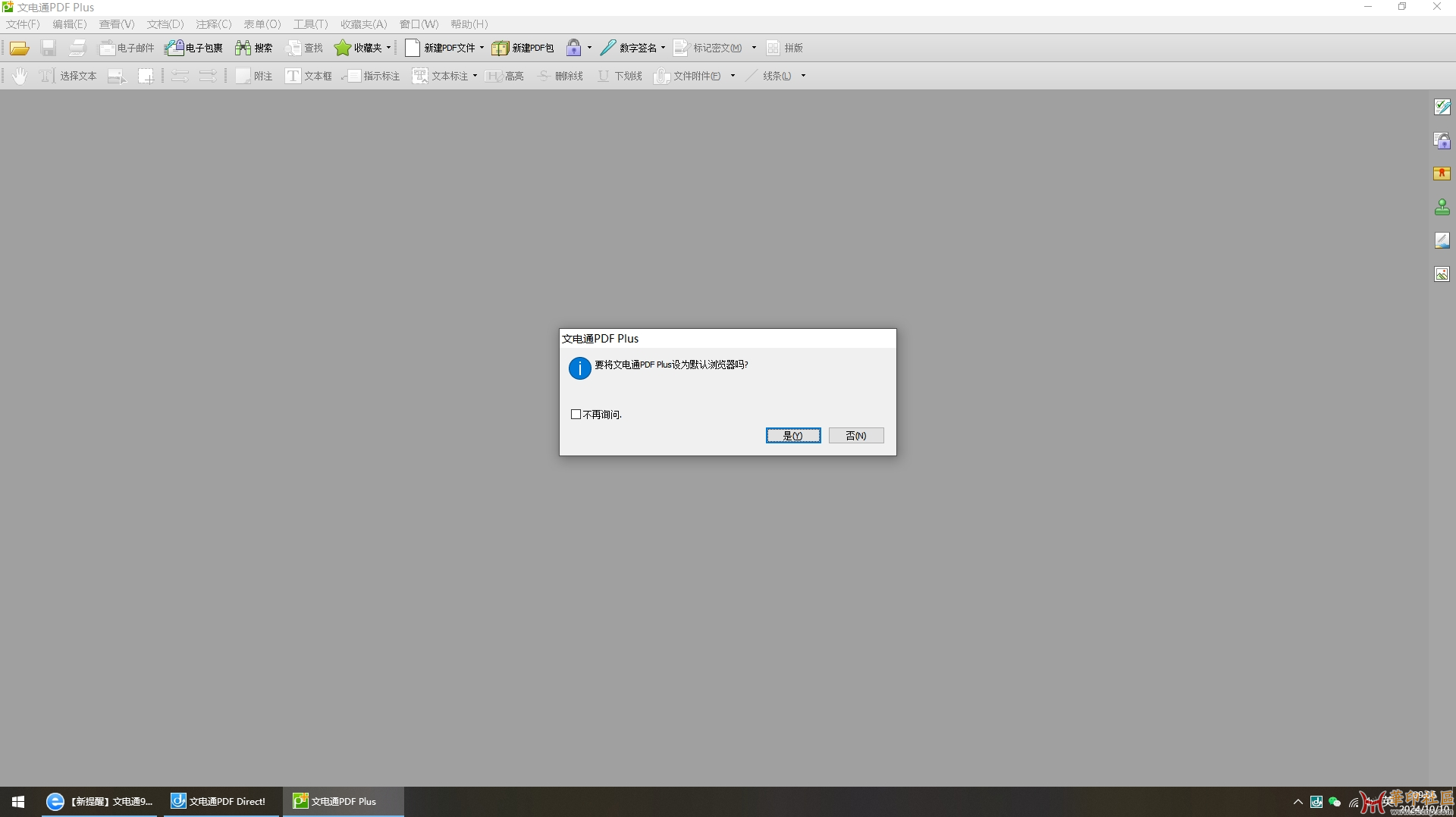The width and height of the screenshot is (1456, 817).
Task: Open the Windows Start menu
Action: [18, 801]
